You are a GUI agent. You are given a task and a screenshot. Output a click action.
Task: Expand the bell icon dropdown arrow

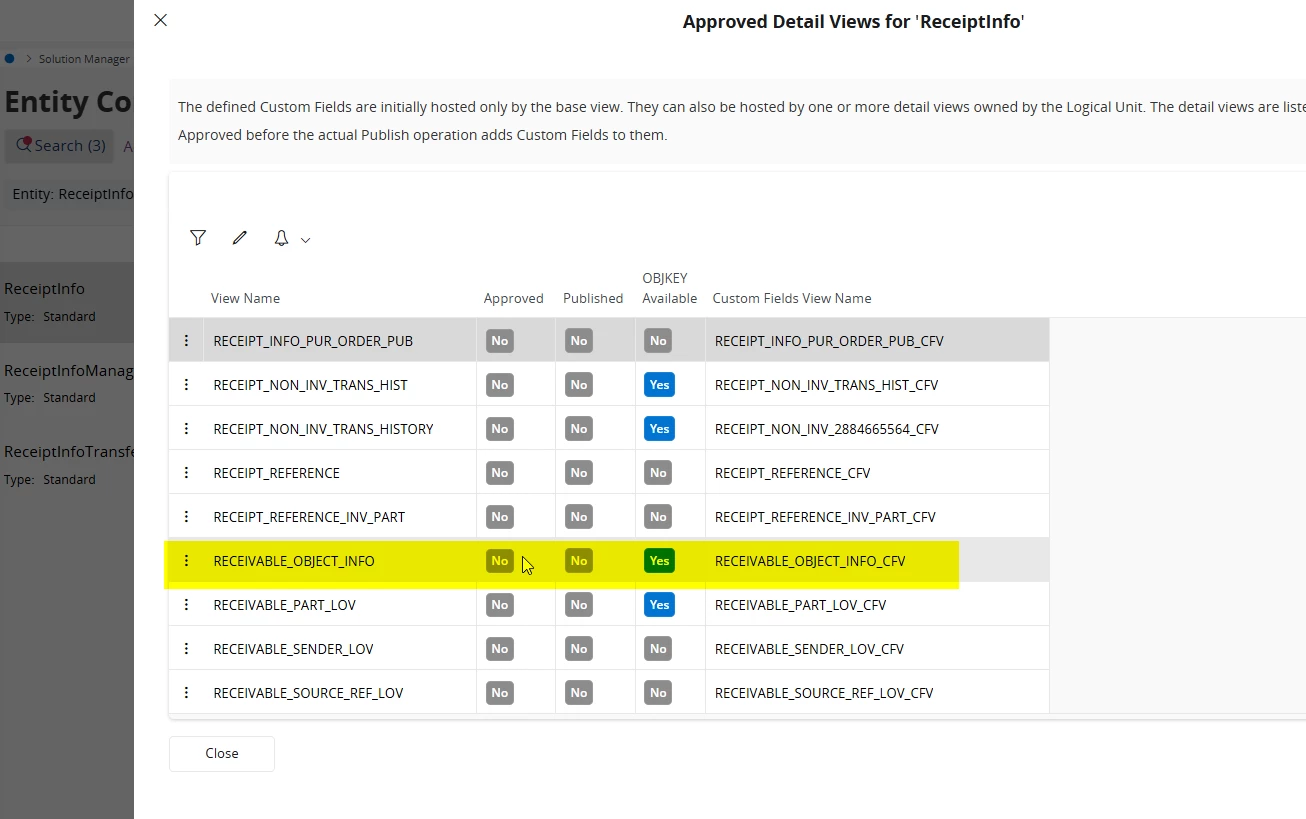point(305,240)
